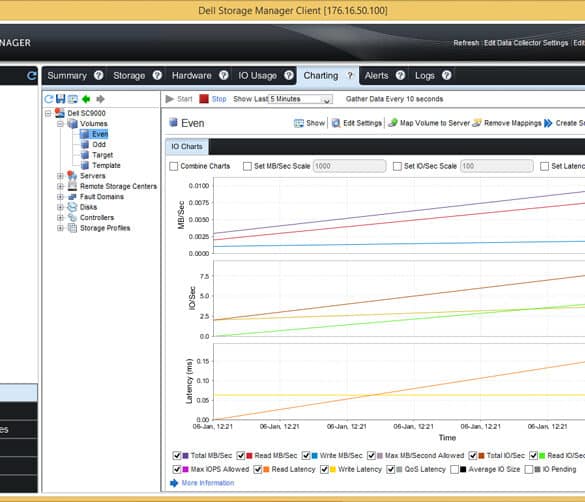Click the More Information arrow icon
The image size is (585, 502).
pos(174,483)
